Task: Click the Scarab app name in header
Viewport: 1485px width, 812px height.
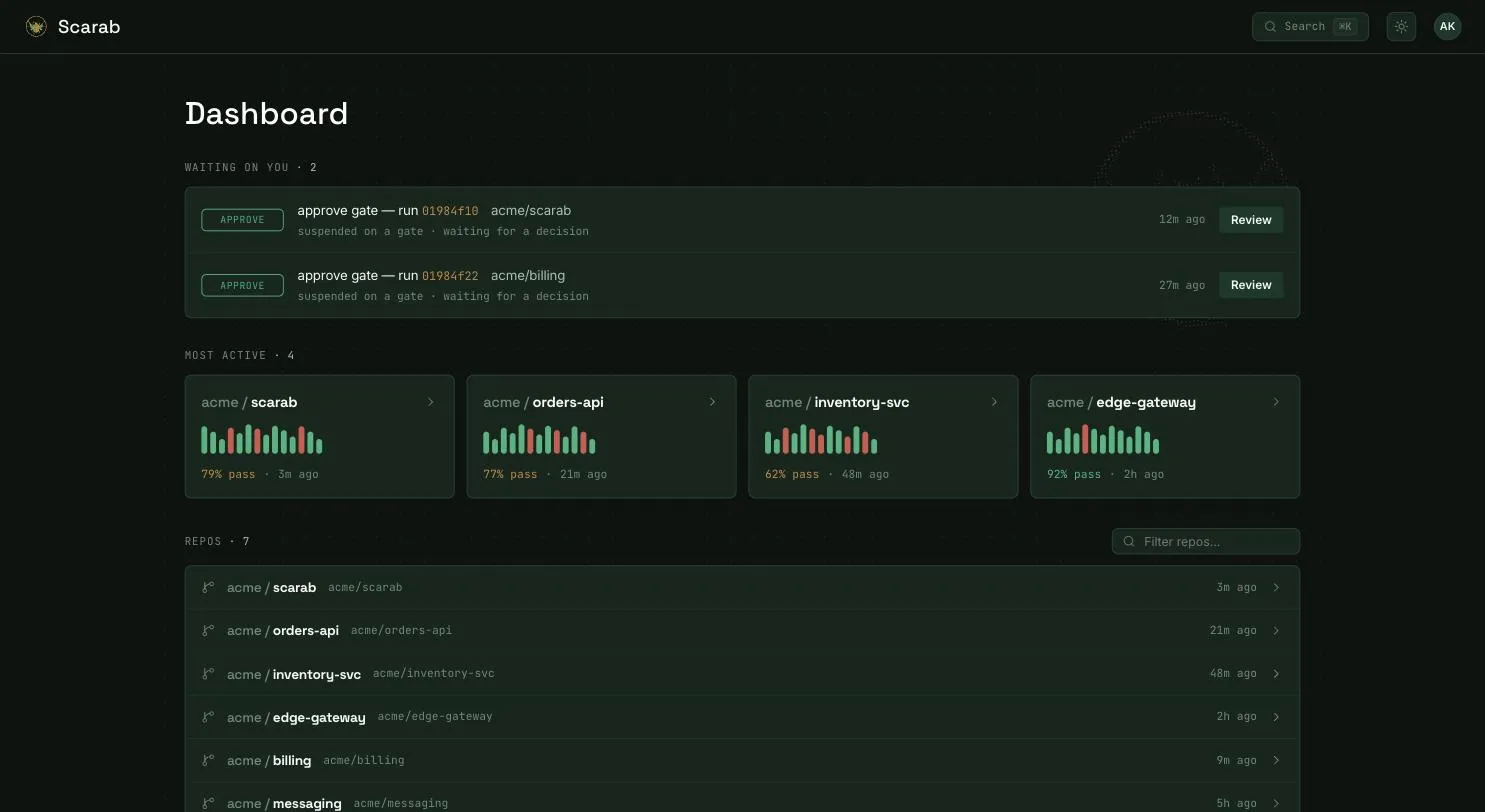Action: tap(89, 27)
